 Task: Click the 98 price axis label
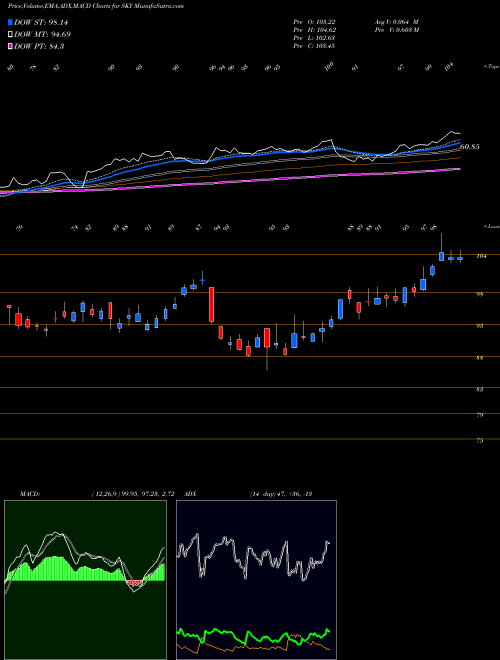(x=479, y=294)
